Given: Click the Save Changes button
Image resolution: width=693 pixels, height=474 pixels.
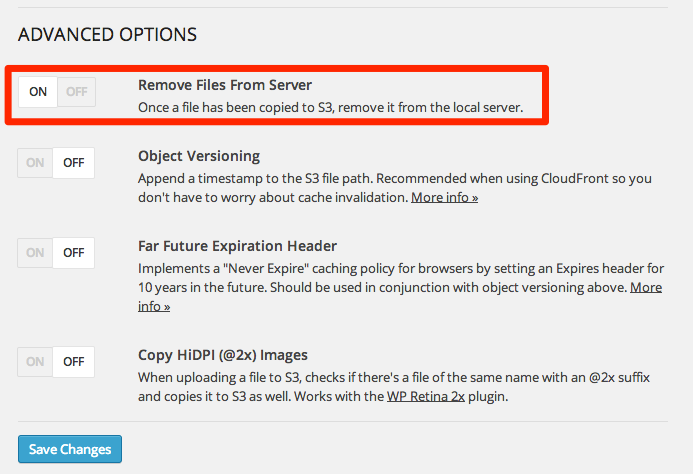Looking at the screenshot, I should click(70, 449).
